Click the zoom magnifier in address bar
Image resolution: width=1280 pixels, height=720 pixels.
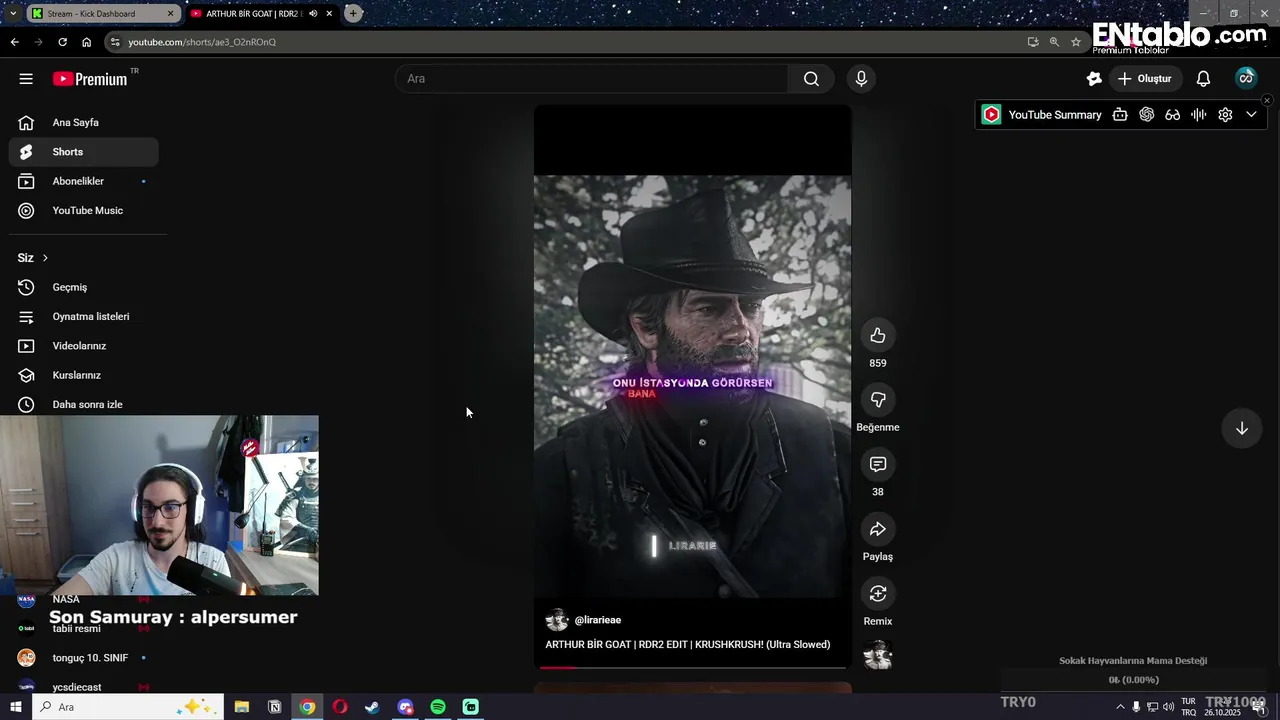(x=1054, y=42)
